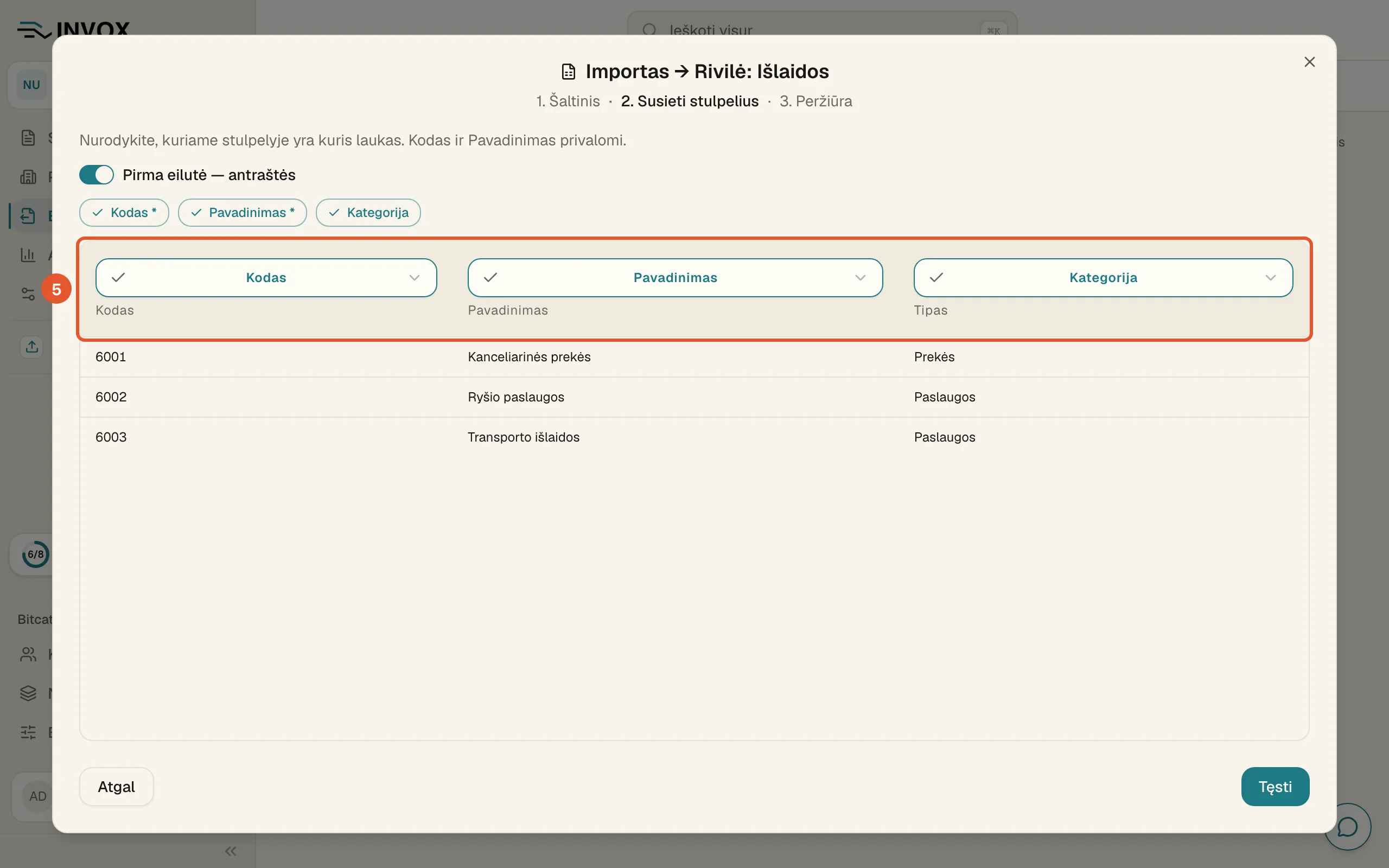Click the INVOX logo
This screenshot has width=1389, height=868.
[73, 30]
